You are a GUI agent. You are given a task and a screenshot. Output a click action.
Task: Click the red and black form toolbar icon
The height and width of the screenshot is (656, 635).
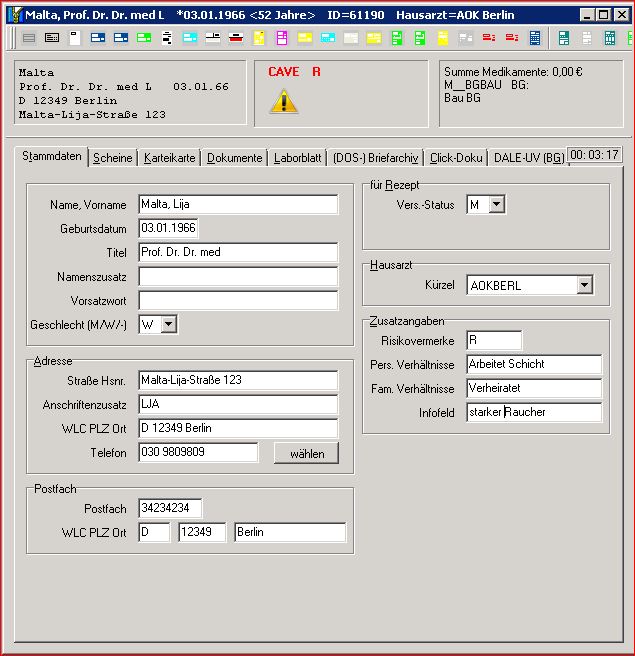(x=236, y=38)
